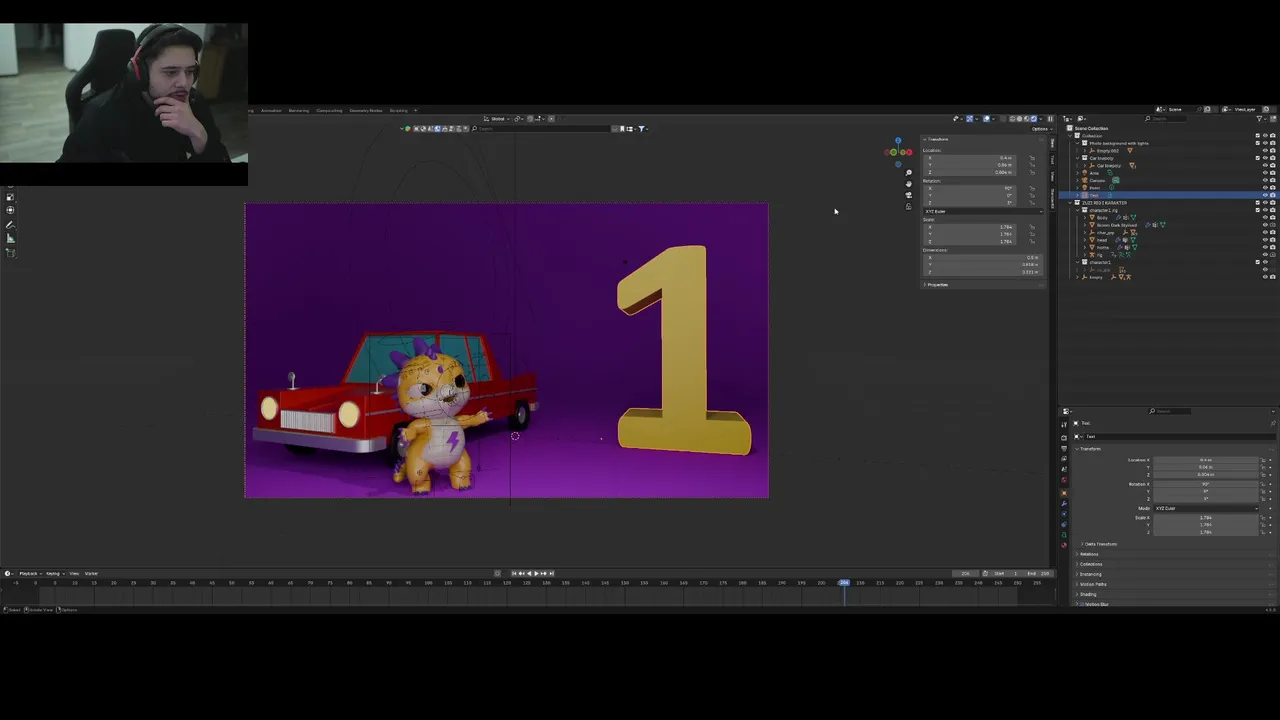This screenshot has height=720, width=1280.
Task: Switch to View tab in viewport sidebar
Action: [x=1052, y=176]
